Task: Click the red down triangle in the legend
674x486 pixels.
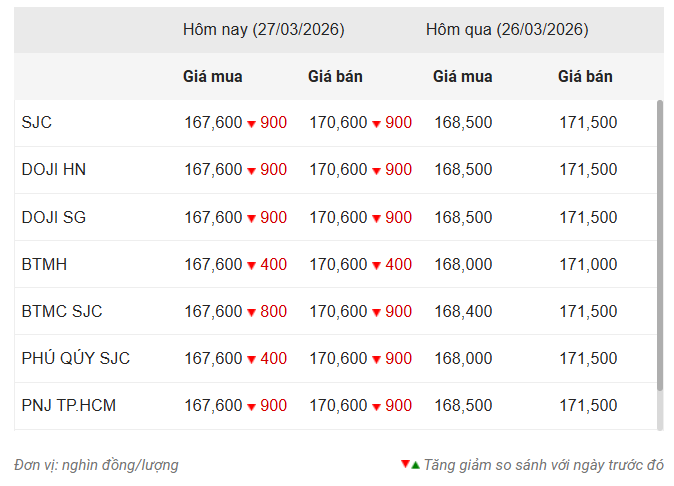Action: [405, 464]
